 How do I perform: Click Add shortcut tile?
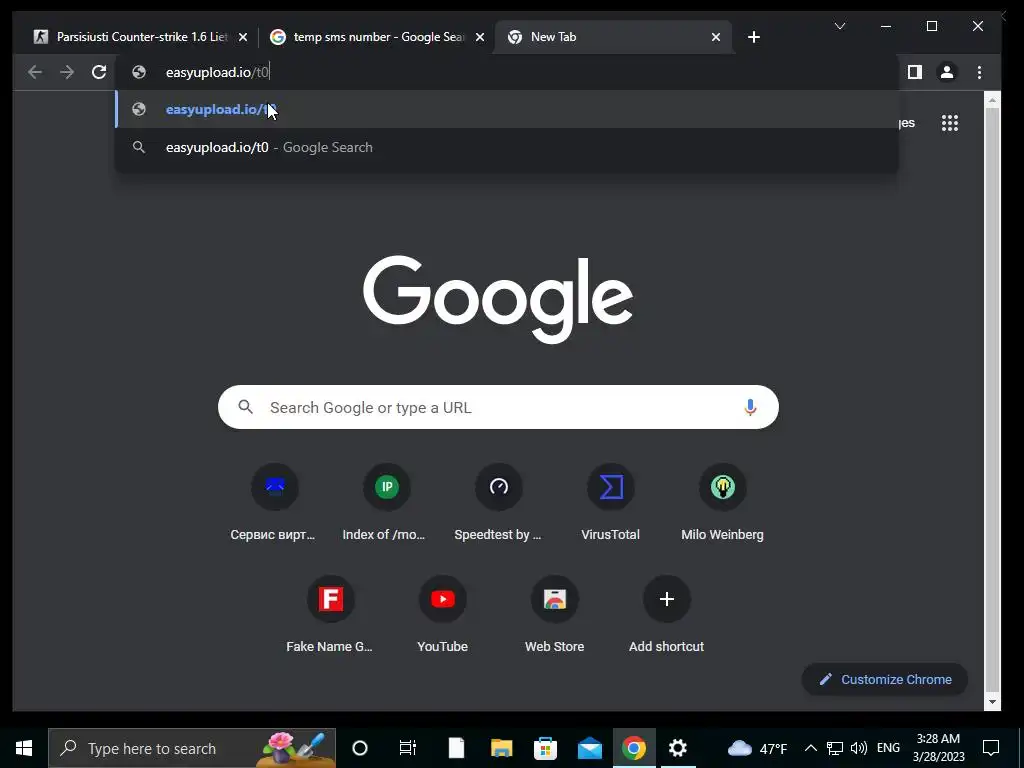[x=667, y=614]
